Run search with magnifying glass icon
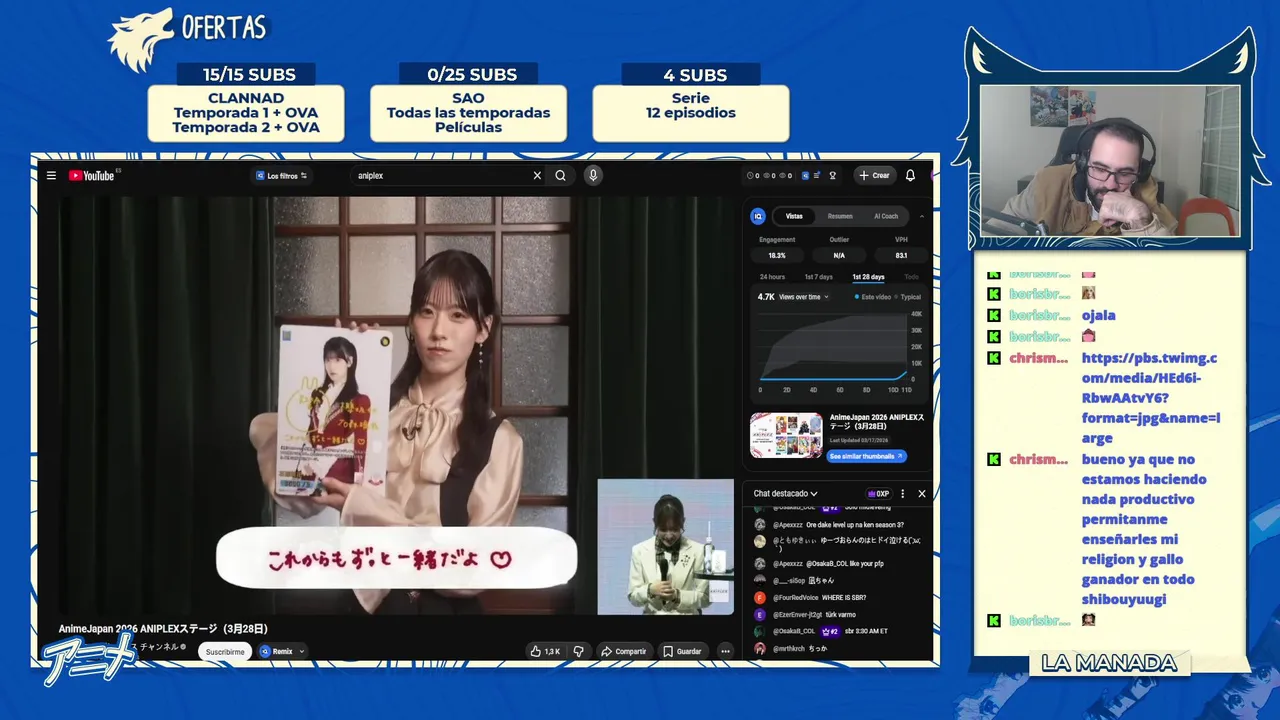Viewport: 1280px width, 720px height. tap(561, 175)
